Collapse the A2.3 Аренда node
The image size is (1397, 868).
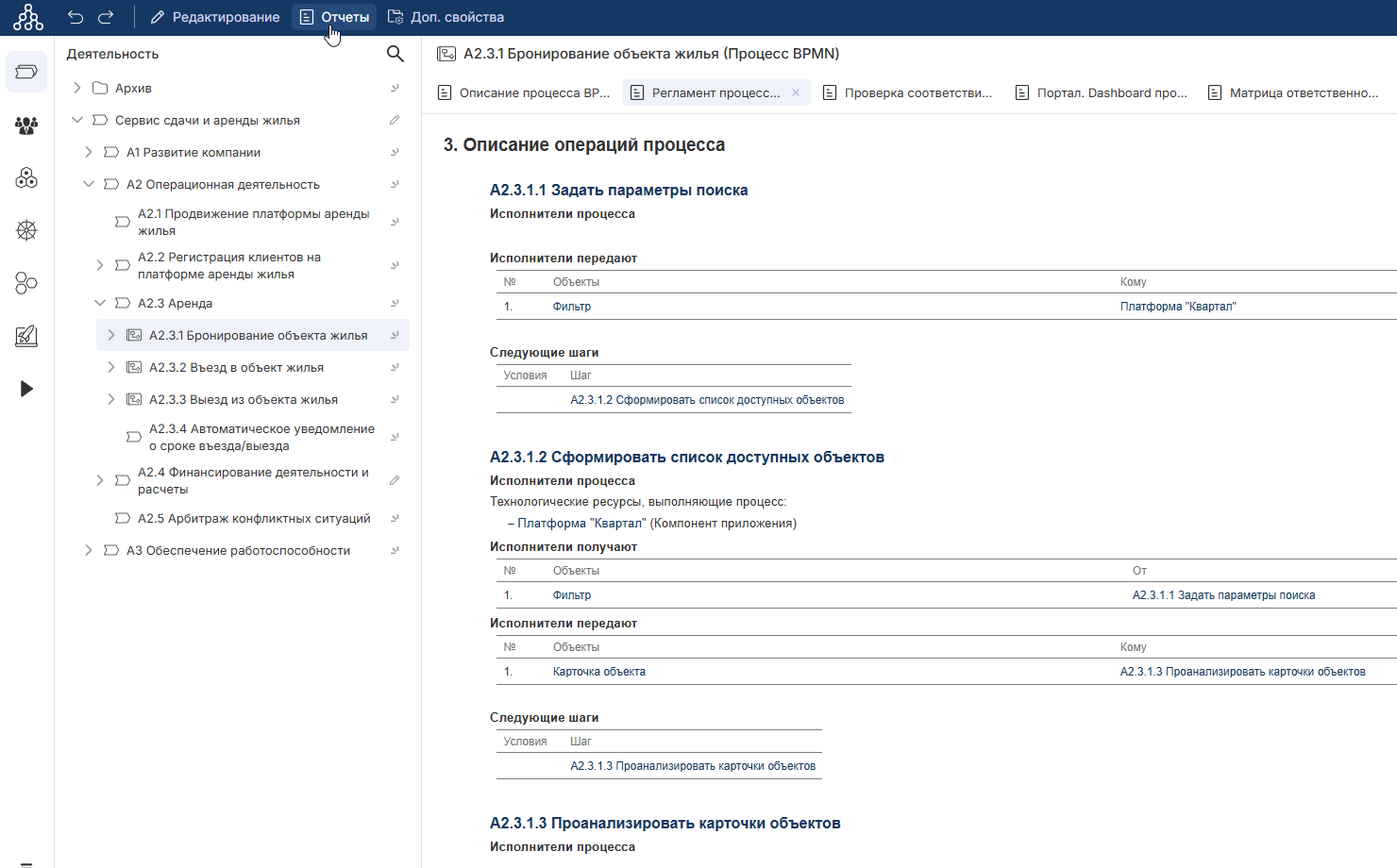tap(100, 303)
